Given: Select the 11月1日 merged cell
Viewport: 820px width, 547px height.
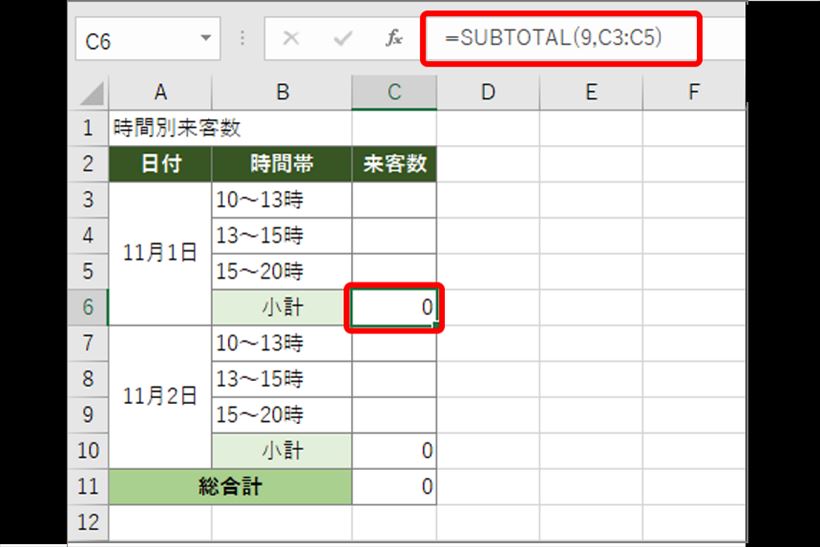Looking at the screenshot, I should [x=161, y=254].
